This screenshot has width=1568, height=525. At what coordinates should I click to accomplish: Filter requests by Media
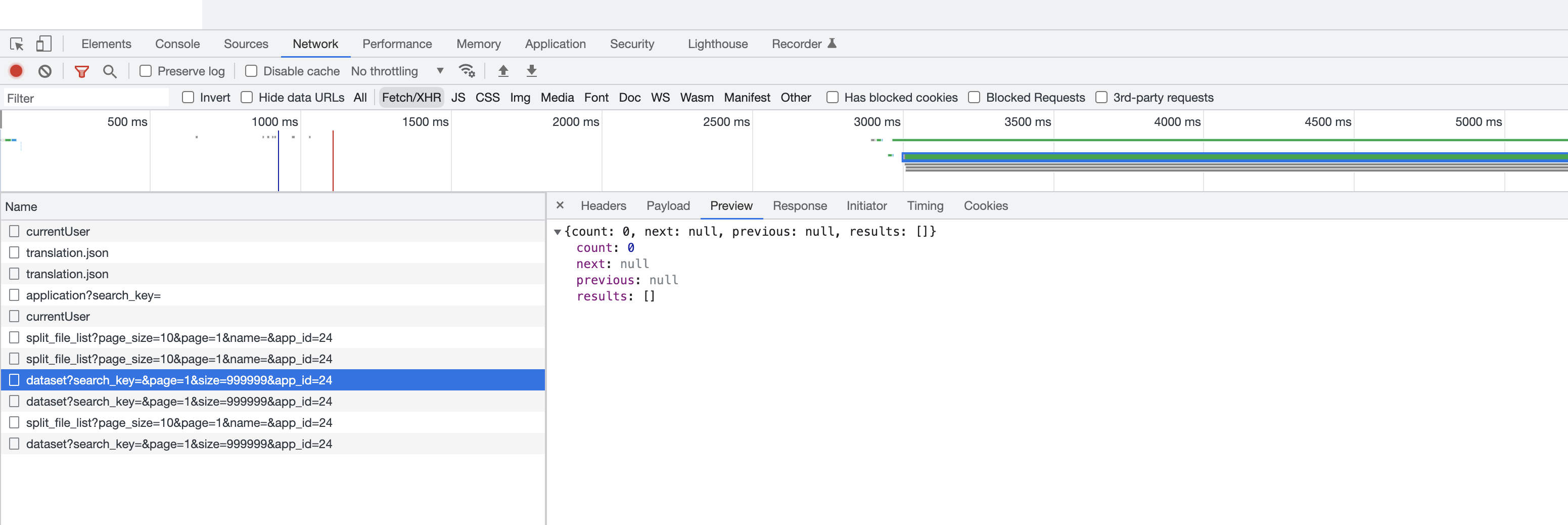coord(557,98)
